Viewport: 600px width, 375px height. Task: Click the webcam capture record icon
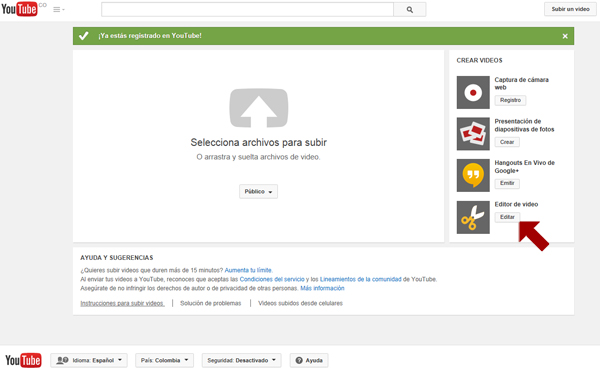point(473,92)
